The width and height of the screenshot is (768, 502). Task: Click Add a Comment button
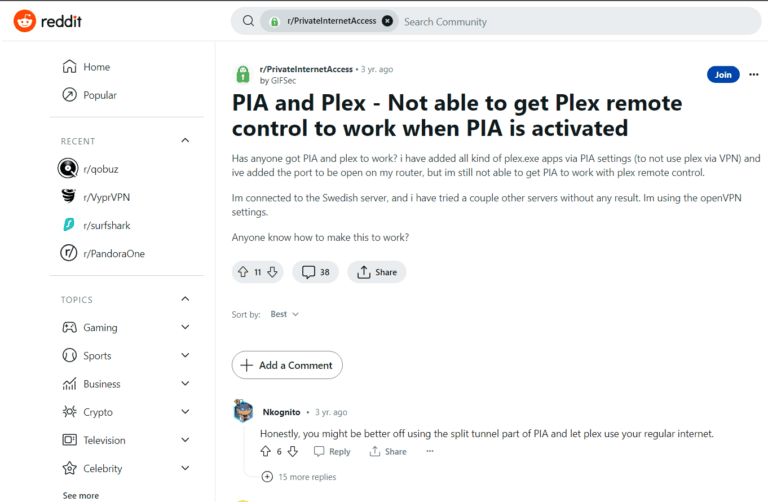click(x=287, y=365)
